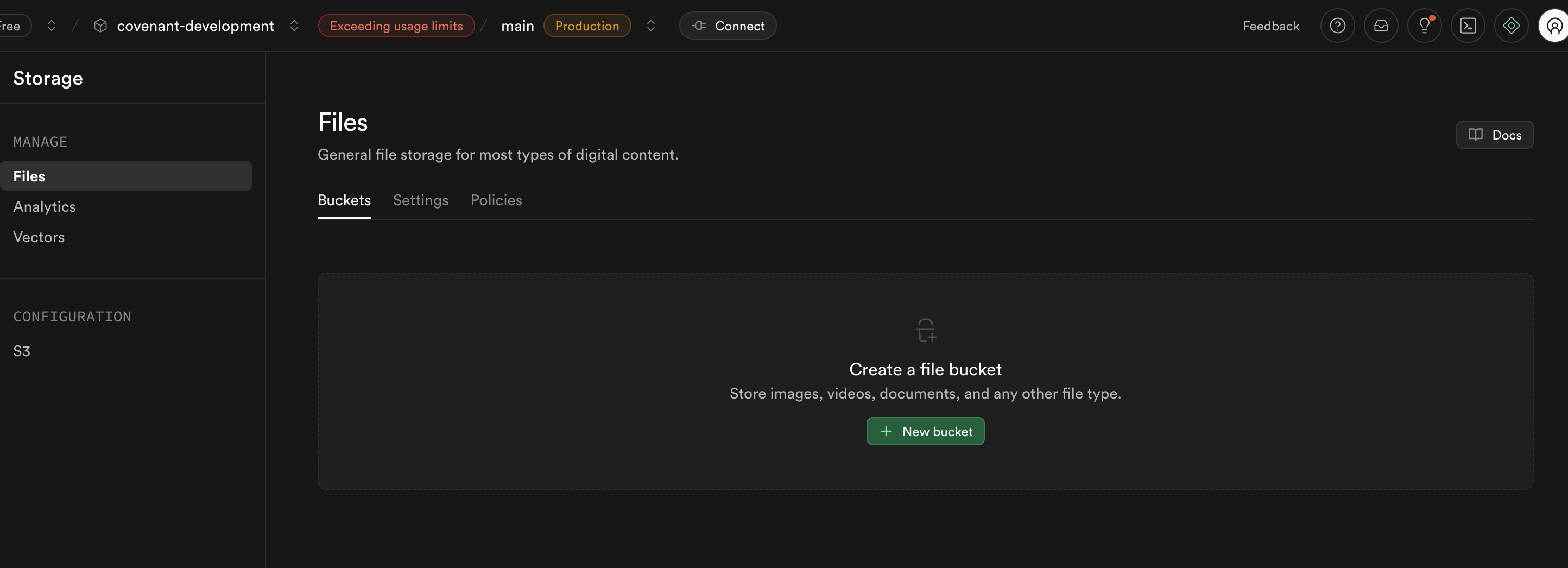The width and height of the screenshot is (1568, 568).
Task: Expand the organization switcher chevron
Action: [52, 26]
